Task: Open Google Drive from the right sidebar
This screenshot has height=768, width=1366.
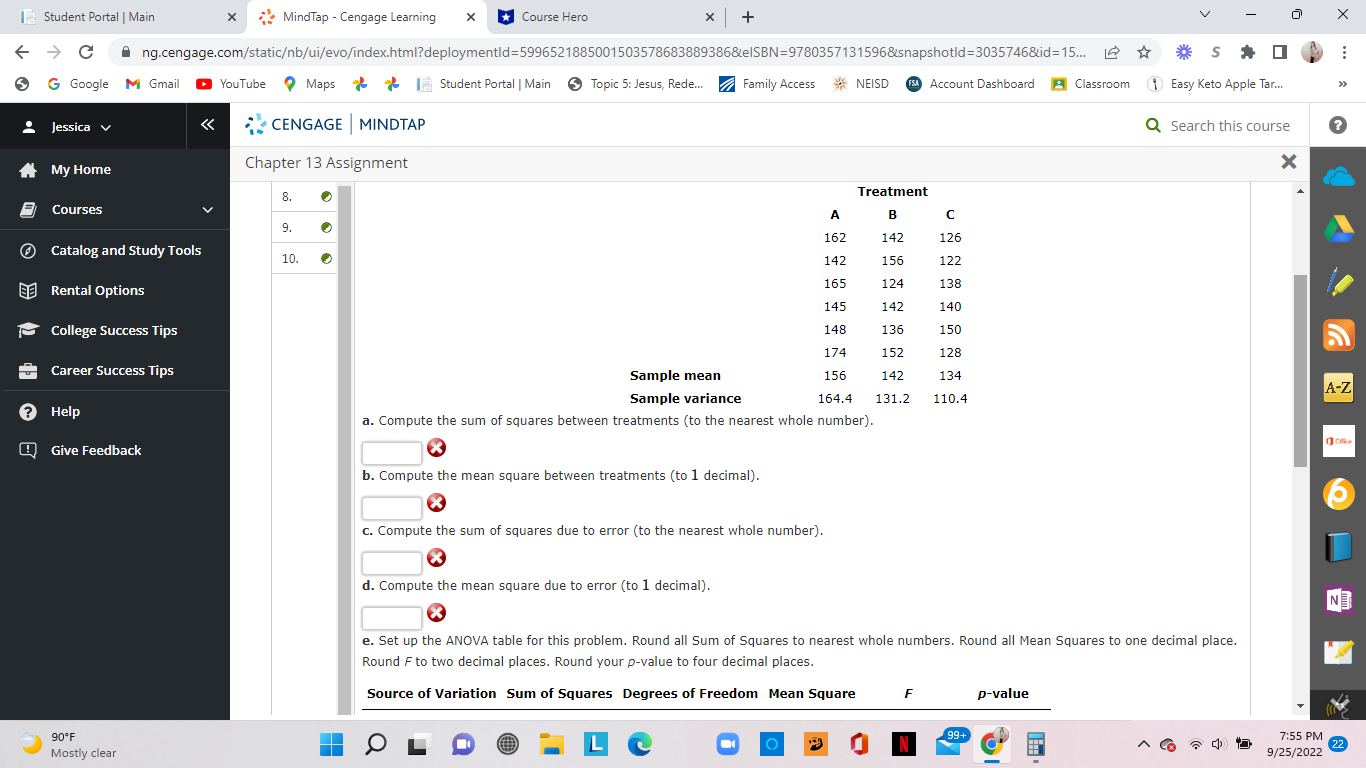Action: tap(1338, 227)
